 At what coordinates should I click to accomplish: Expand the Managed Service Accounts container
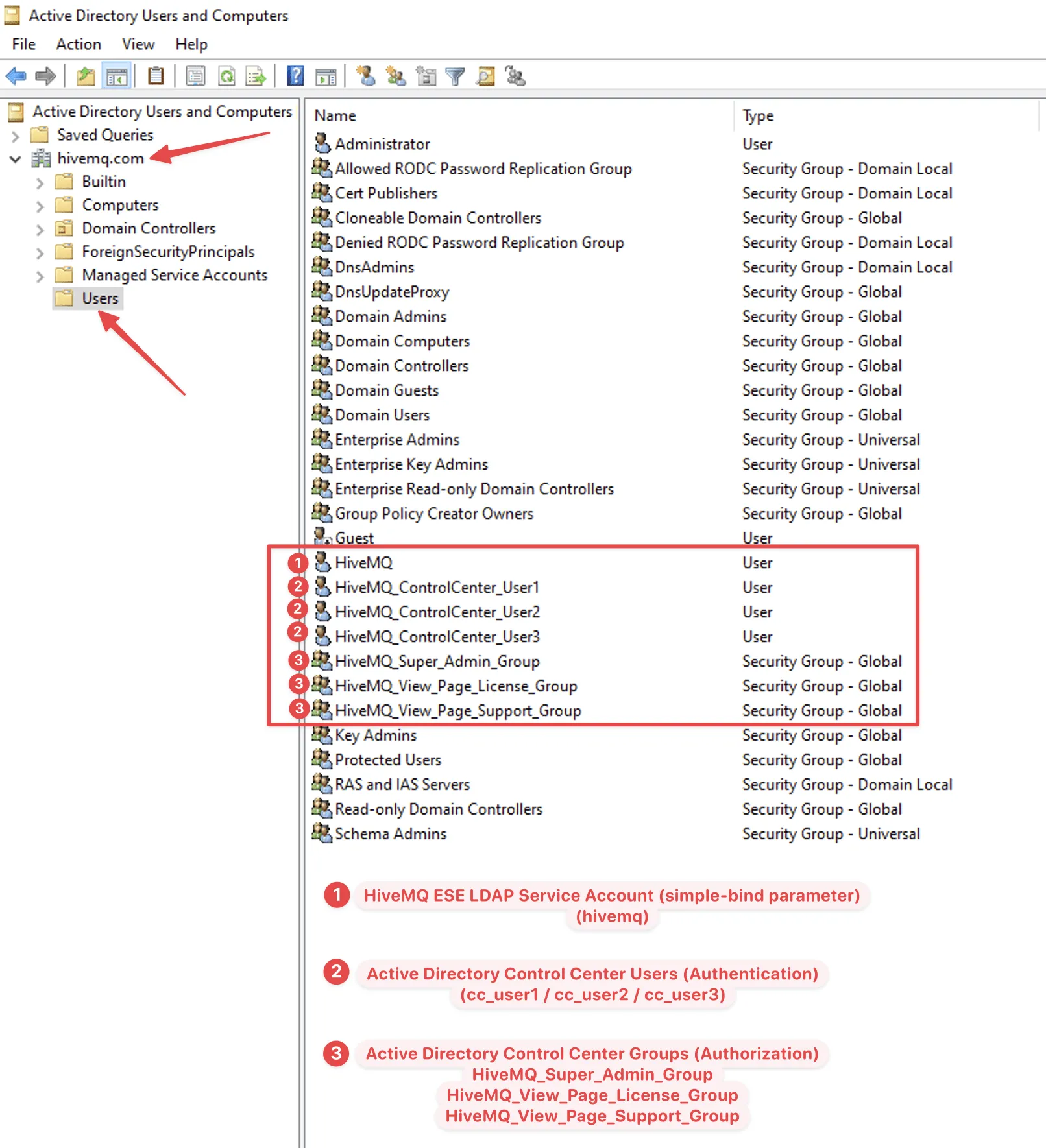[x=40, y=276]
